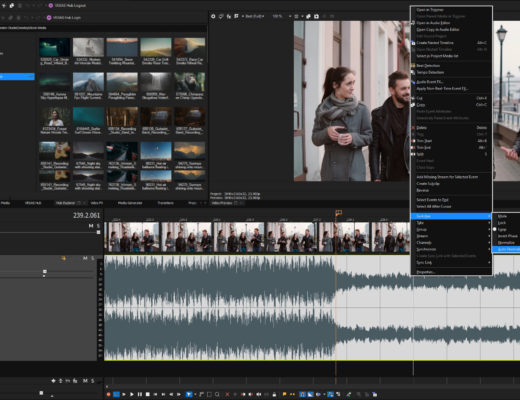This screenshot has height=400, width=520.
Task: Click Go to End transport button
Action: 163,394
